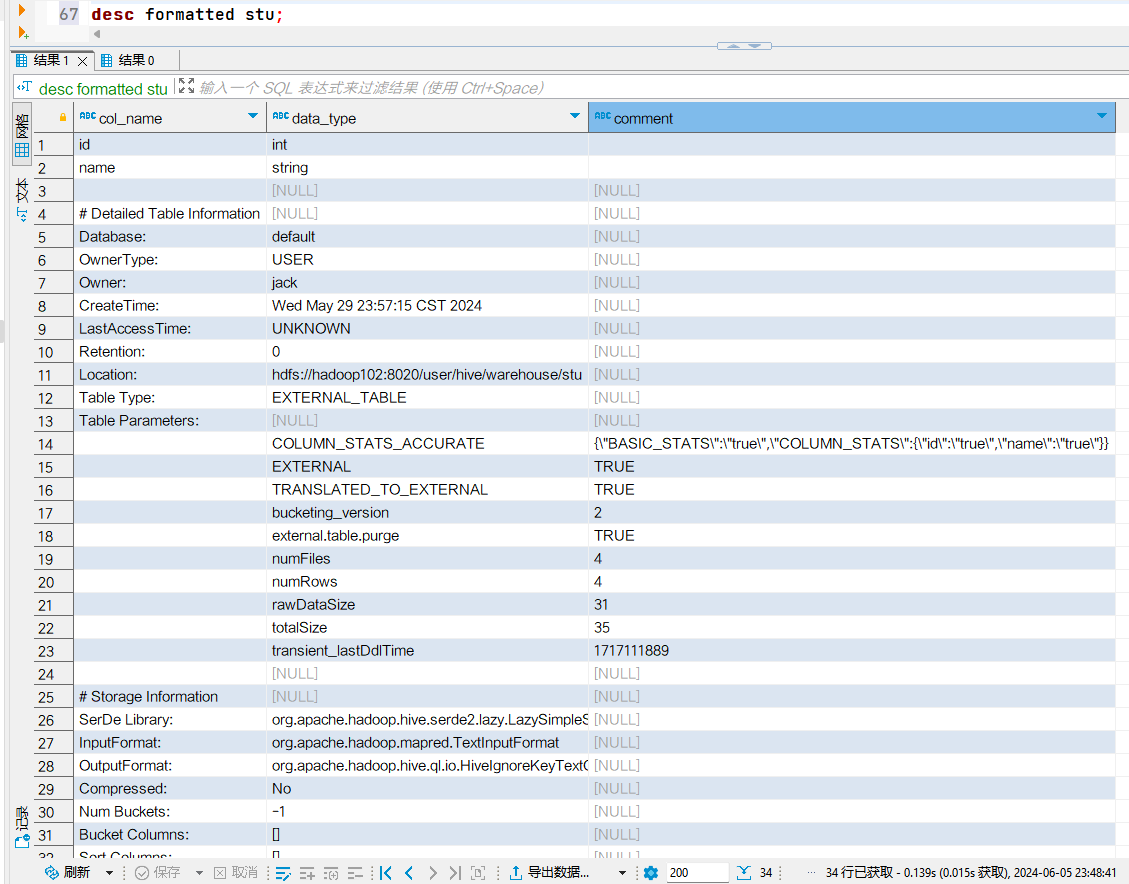Click the cell containing EXTERNAL_TABLE
1129x884 pixels.
[428, 397]
